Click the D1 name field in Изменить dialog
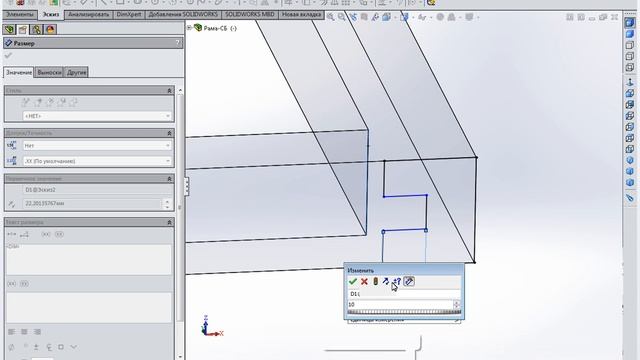The height and width of the screenshot is (360, 640). tap(404, 294)
